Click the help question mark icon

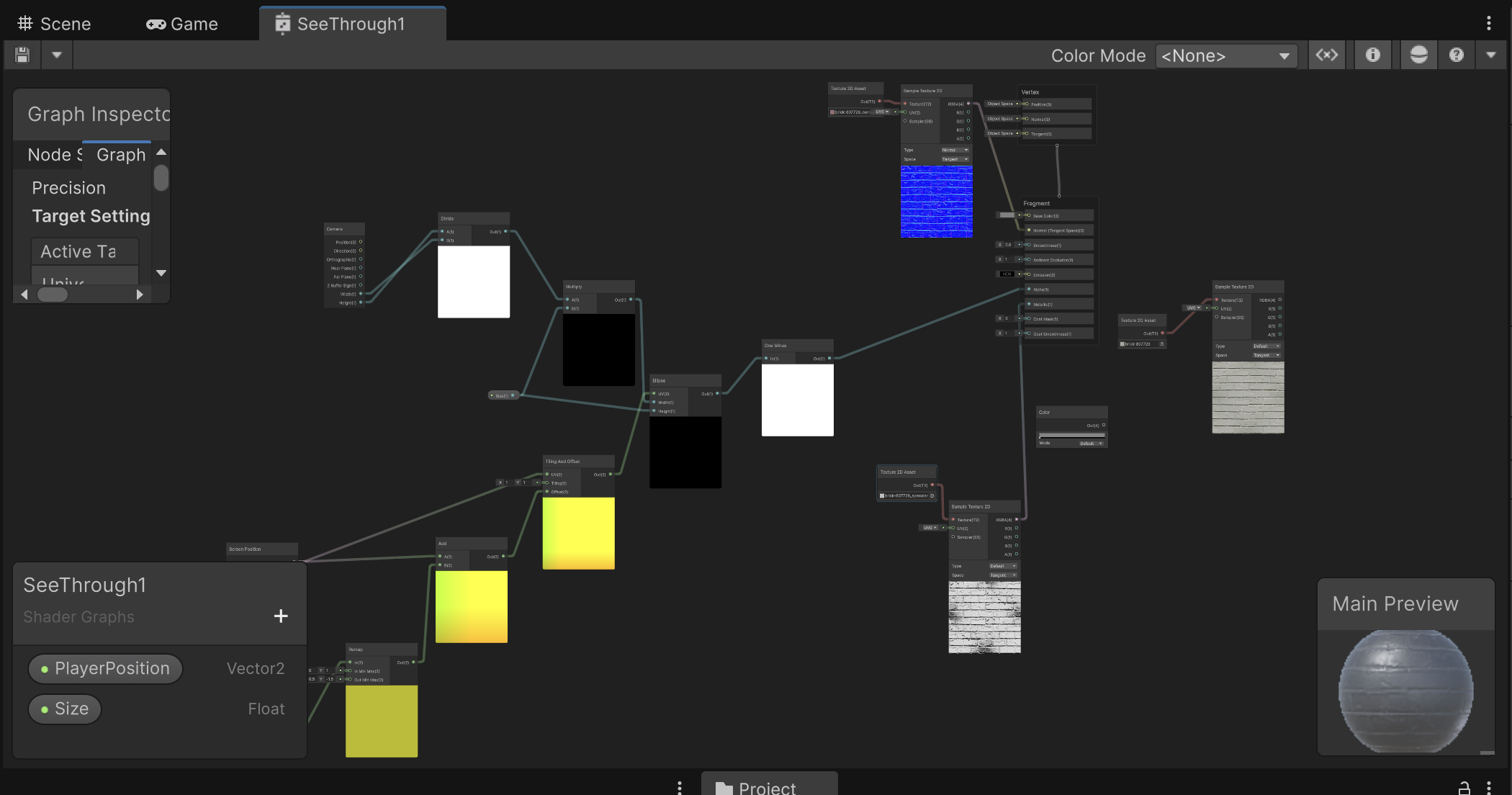(x=1456, y=55)
